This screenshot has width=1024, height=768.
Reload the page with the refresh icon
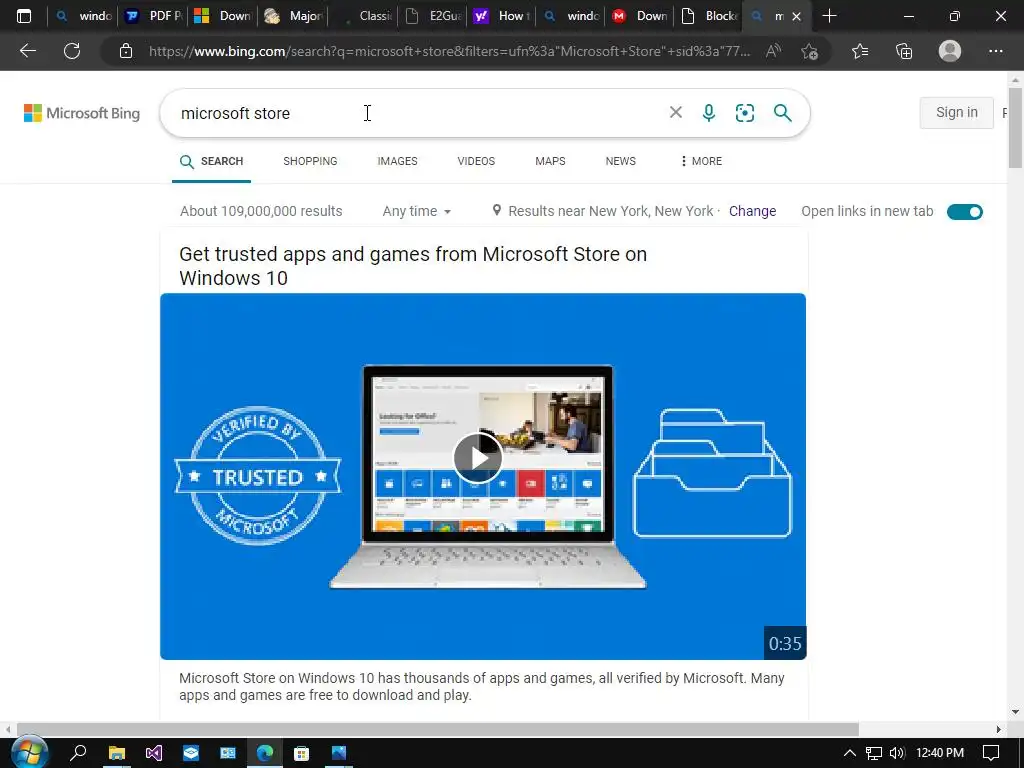coord(72,51)
